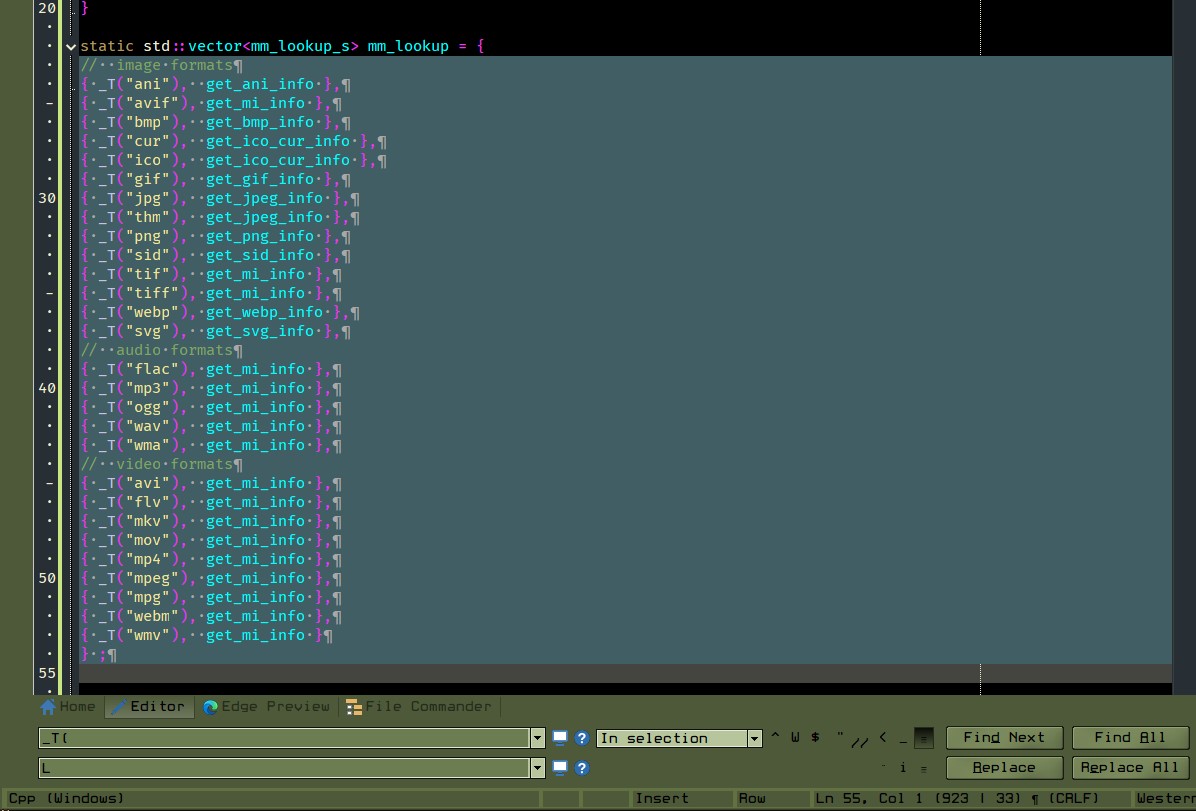Click the "mkv" string in the code
Screen dimensions: 1196x811
pyautogui.click(x=147, y=521)
